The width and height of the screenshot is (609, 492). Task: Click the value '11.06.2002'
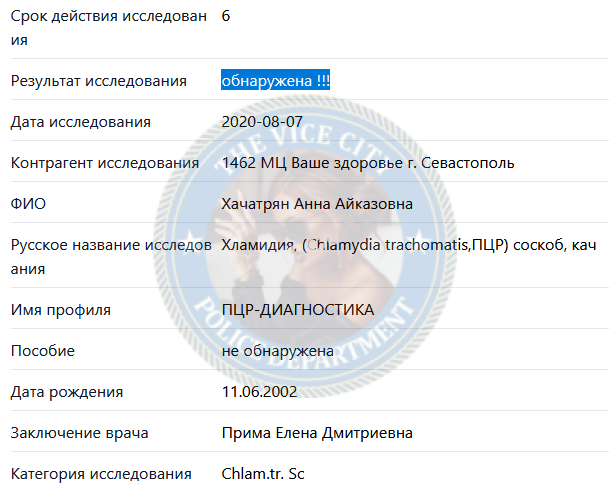coord(259,391)
